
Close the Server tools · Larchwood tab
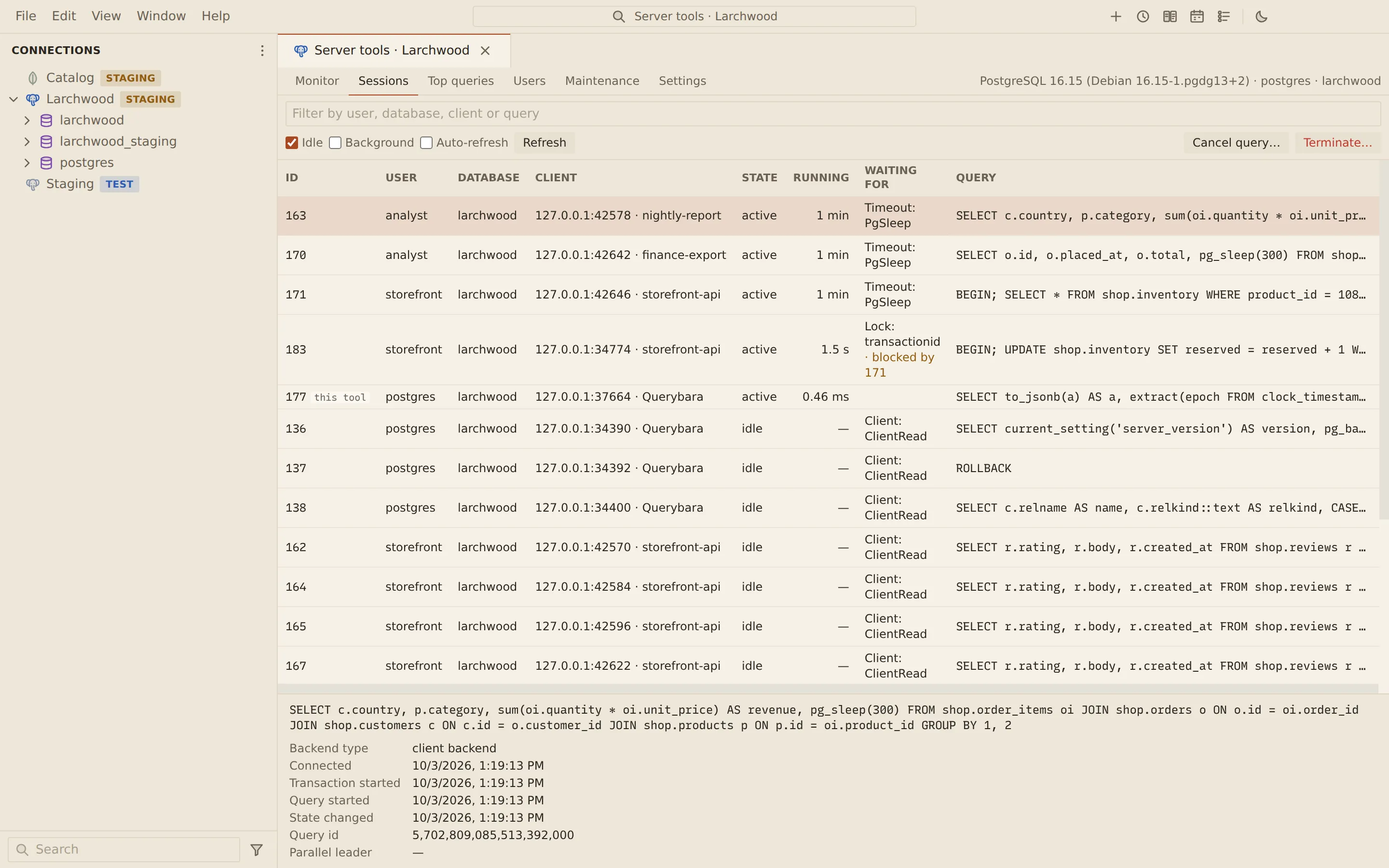(485, 51)
